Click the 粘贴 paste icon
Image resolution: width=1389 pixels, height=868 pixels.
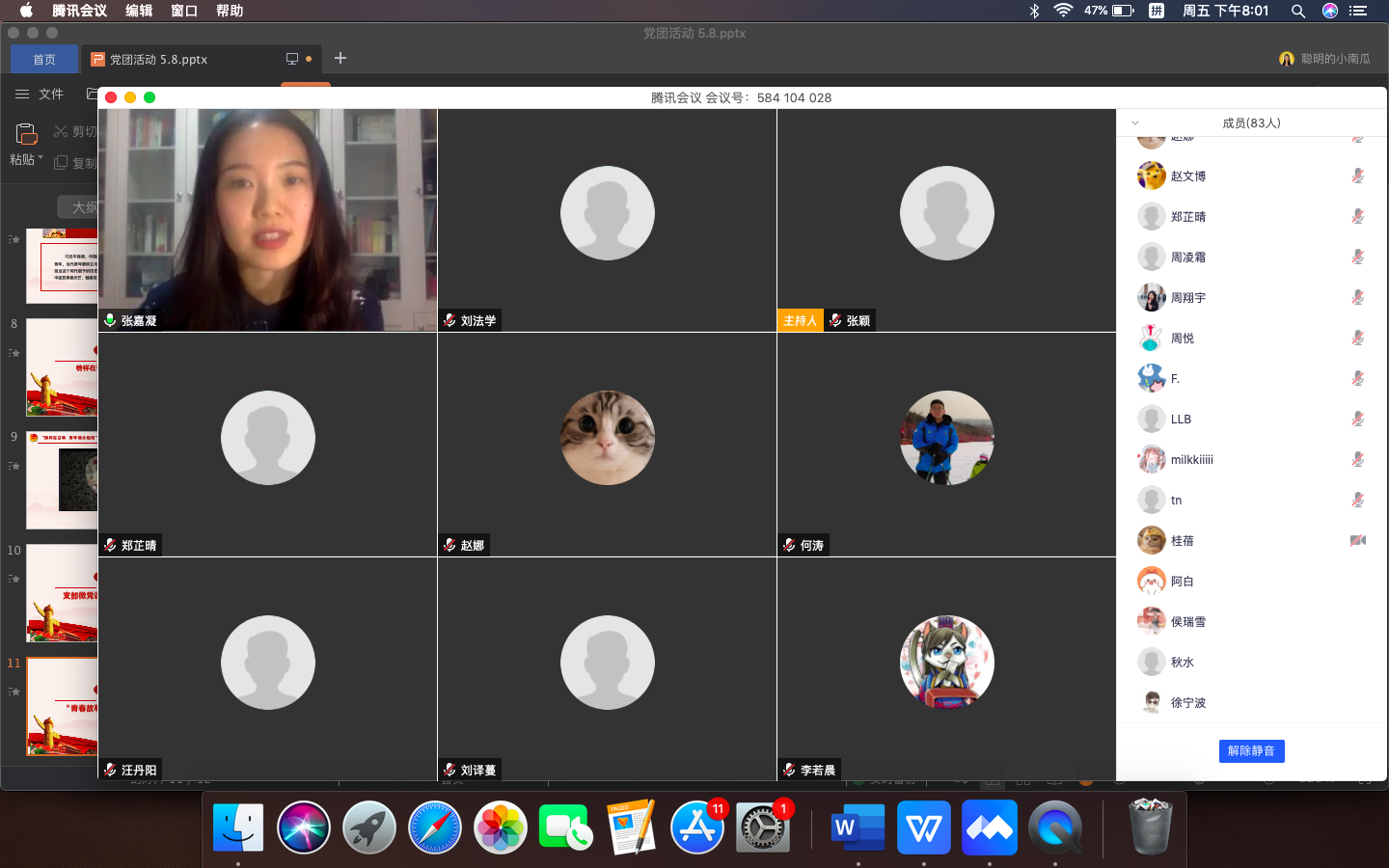click(26, 134)
